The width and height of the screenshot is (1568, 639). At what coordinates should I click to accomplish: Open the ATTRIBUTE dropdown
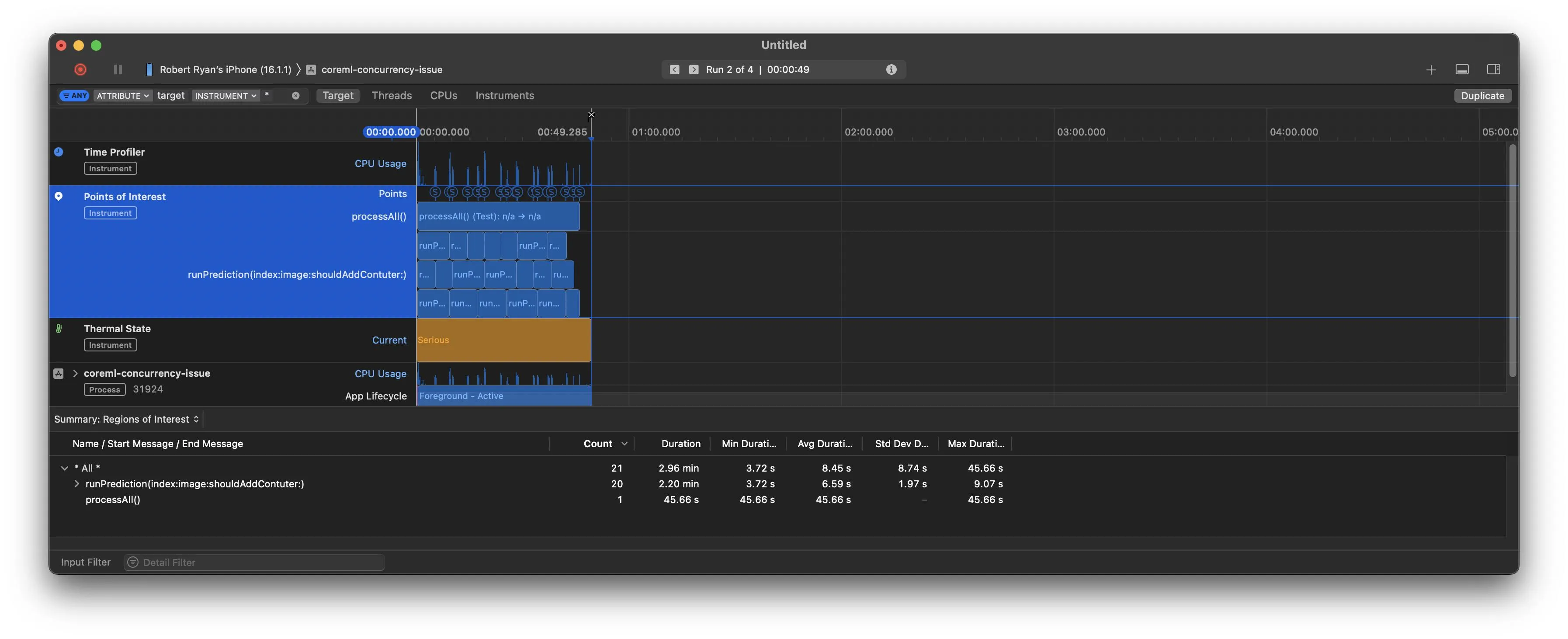click(122, 96)
